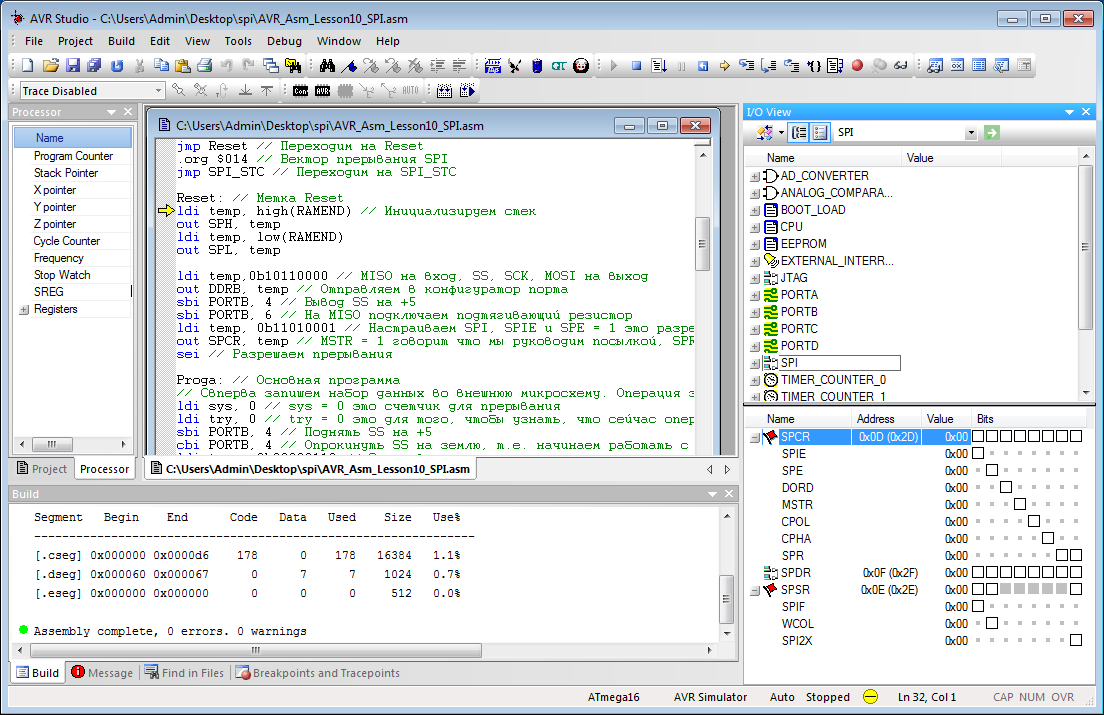Select Program Counter in Processor panel
The height and width of the screenshot is (715, 1104).
(73, 156)
